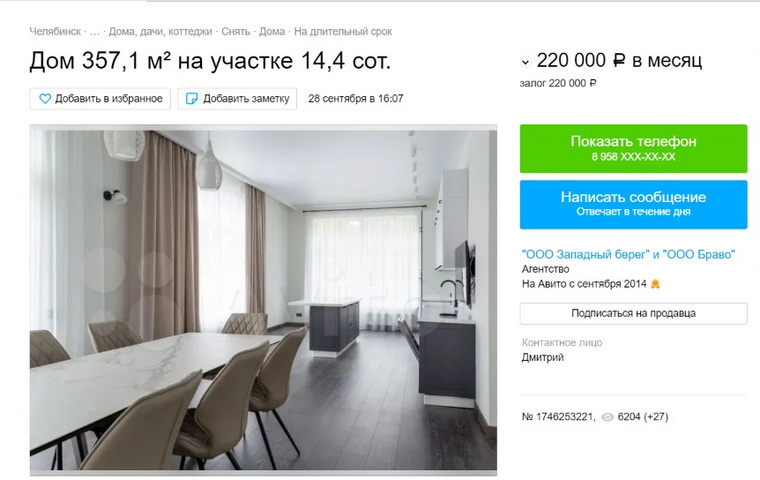The image size is (760, 480).
Task: Open Челябинск breadcrumb link
Action: (55, 32)
